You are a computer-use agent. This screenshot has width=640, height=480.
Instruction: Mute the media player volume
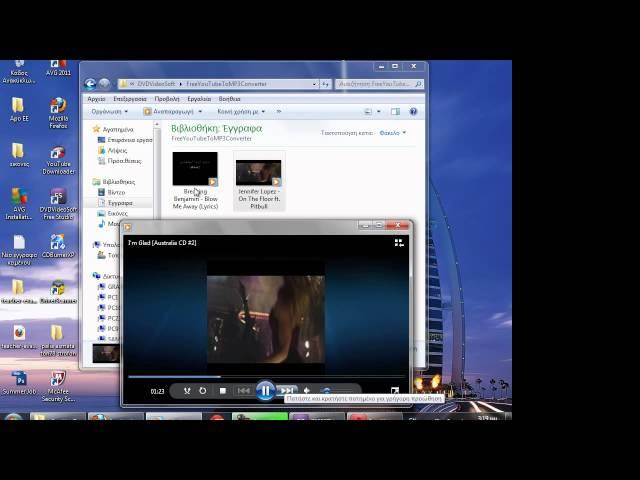tap(307, 391)
